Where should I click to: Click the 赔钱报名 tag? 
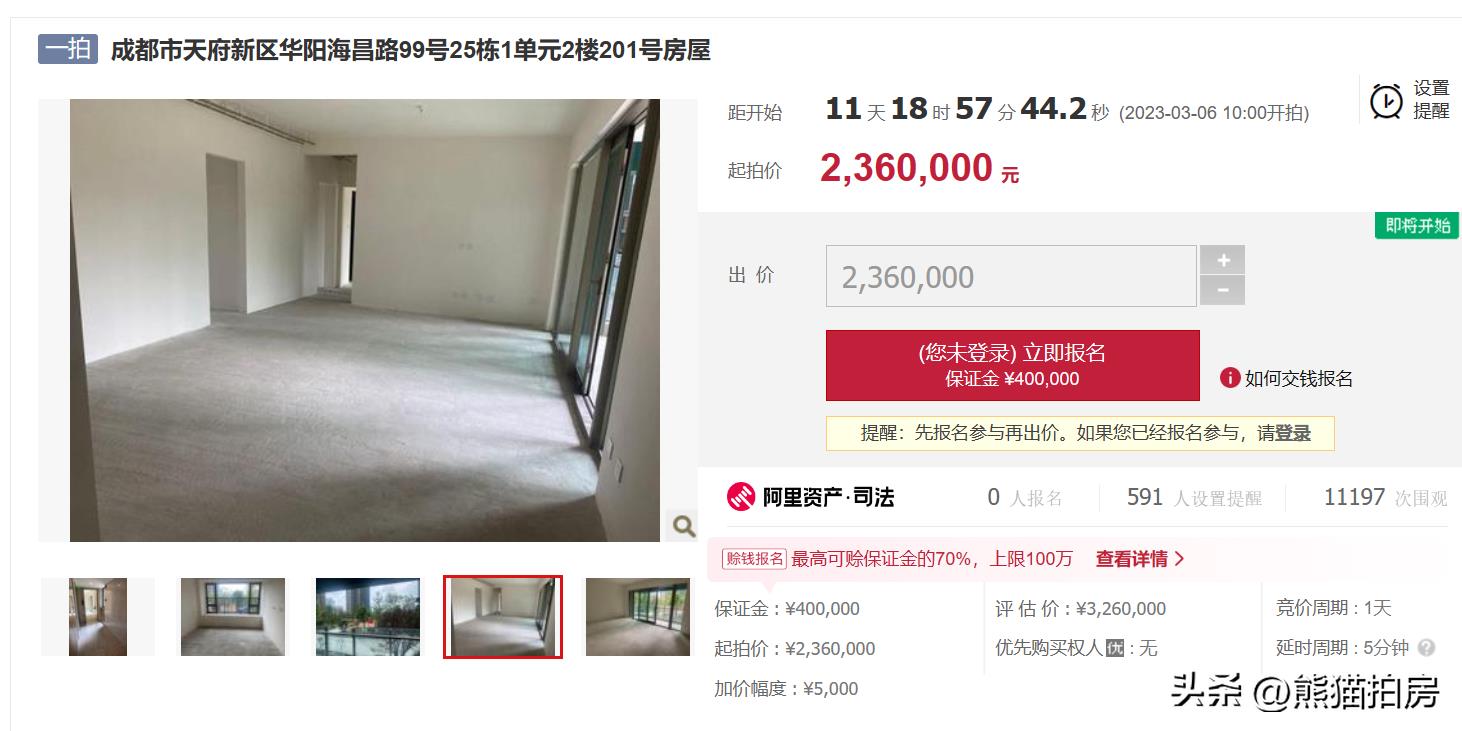754,559
